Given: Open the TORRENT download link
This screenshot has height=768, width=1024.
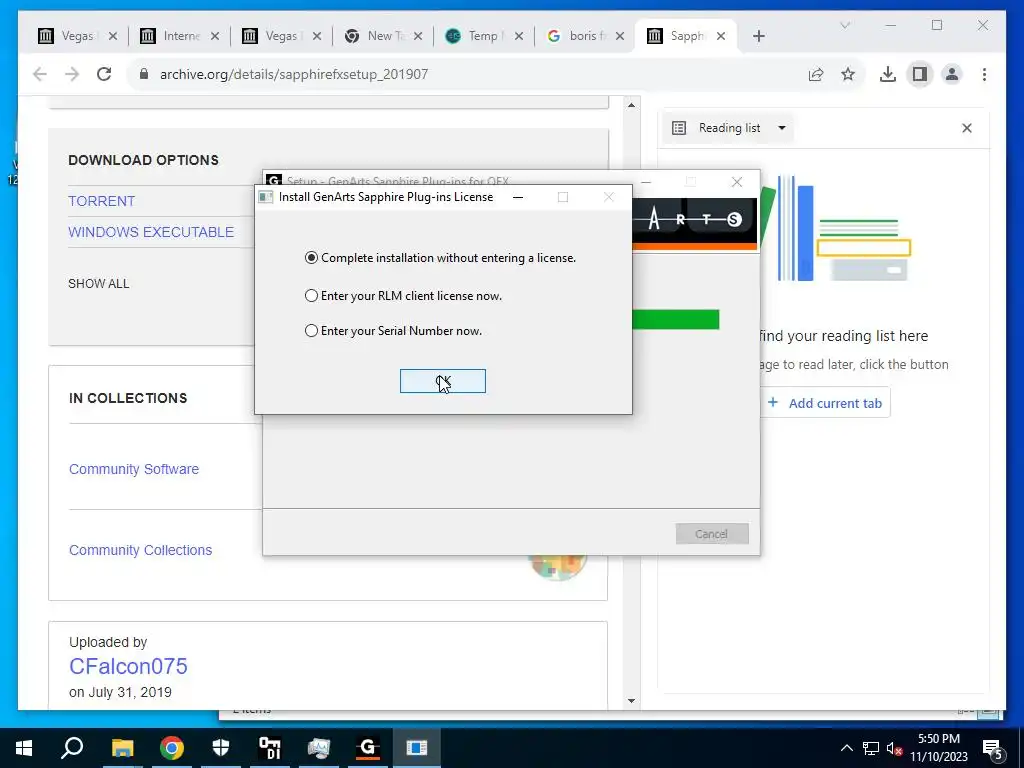Looking at the screenshot, I should [102, 201].
